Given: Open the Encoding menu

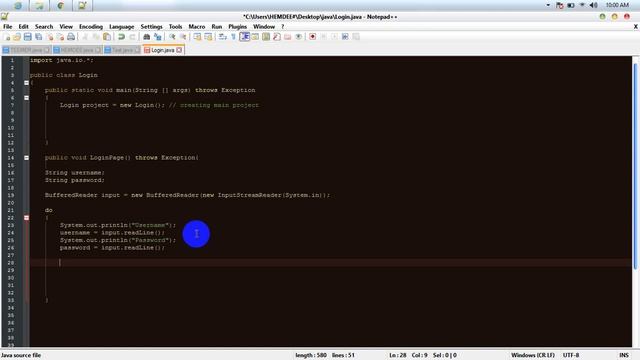Looking at the screenshot, I should (x=91, y=27).
